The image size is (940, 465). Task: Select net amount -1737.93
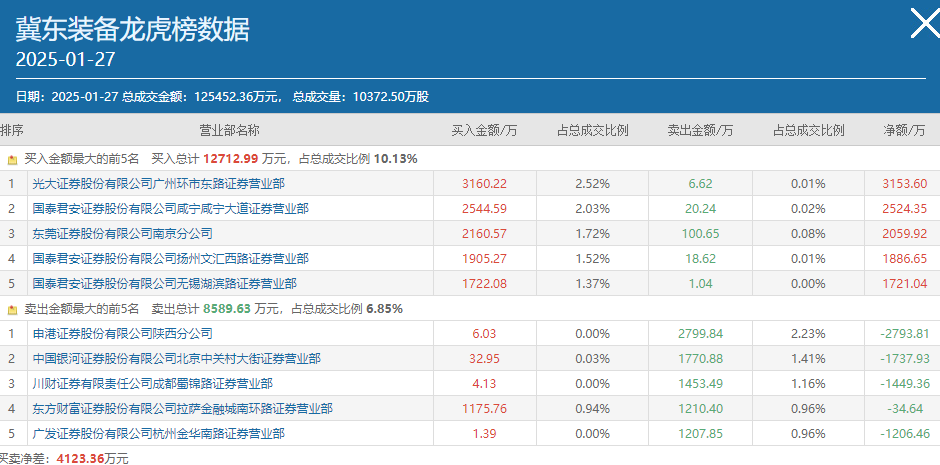pos(905,359)
